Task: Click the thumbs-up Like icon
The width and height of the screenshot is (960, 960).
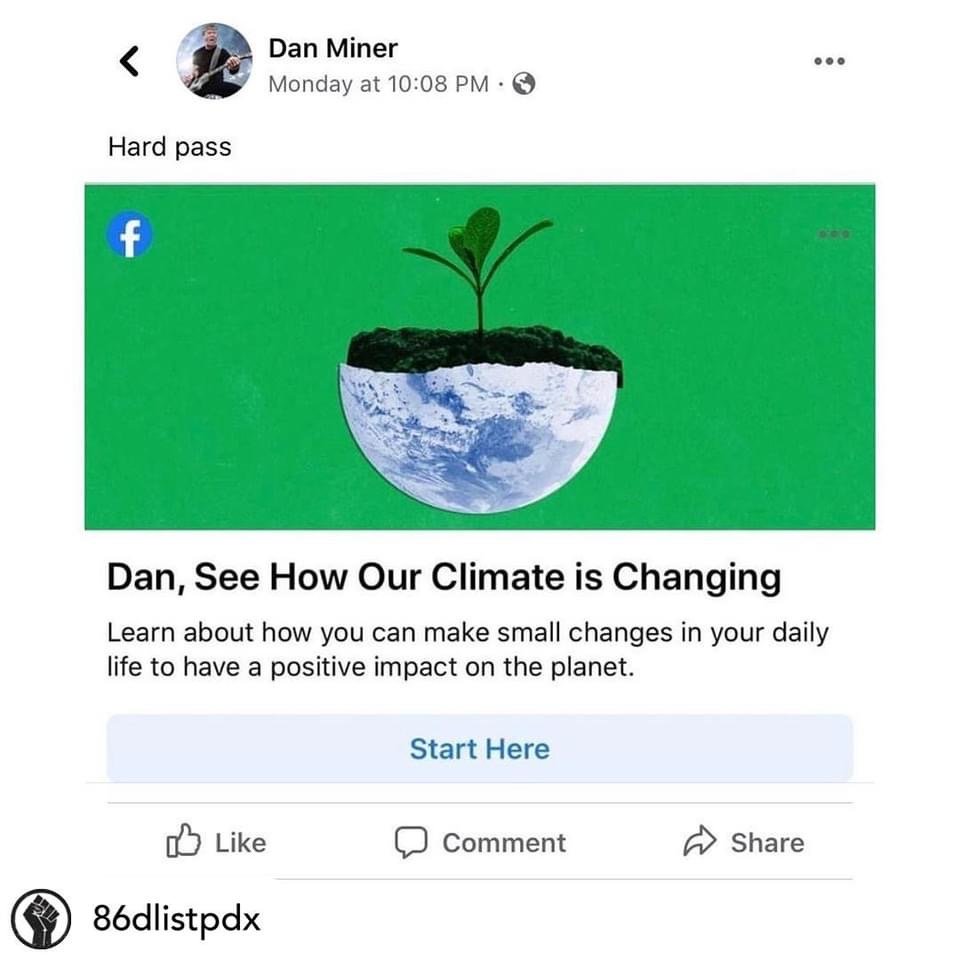Action: pyautogui.click(x=183, y=842)
